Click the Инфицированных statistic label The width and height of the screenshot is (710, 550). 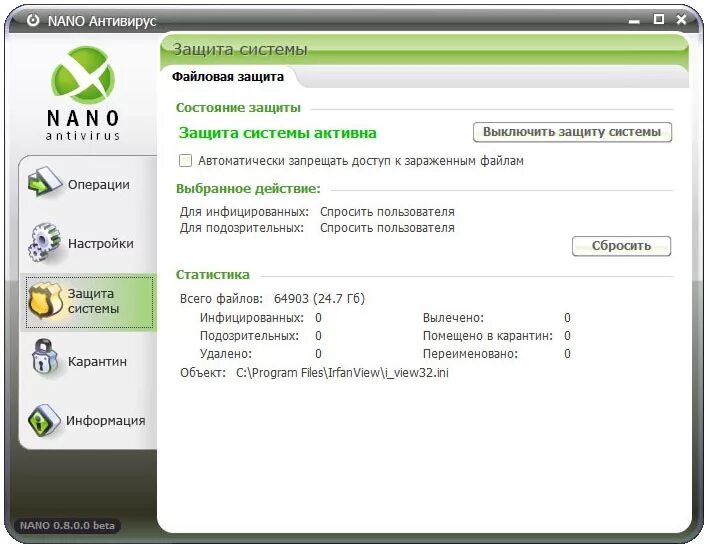point(252,318)
